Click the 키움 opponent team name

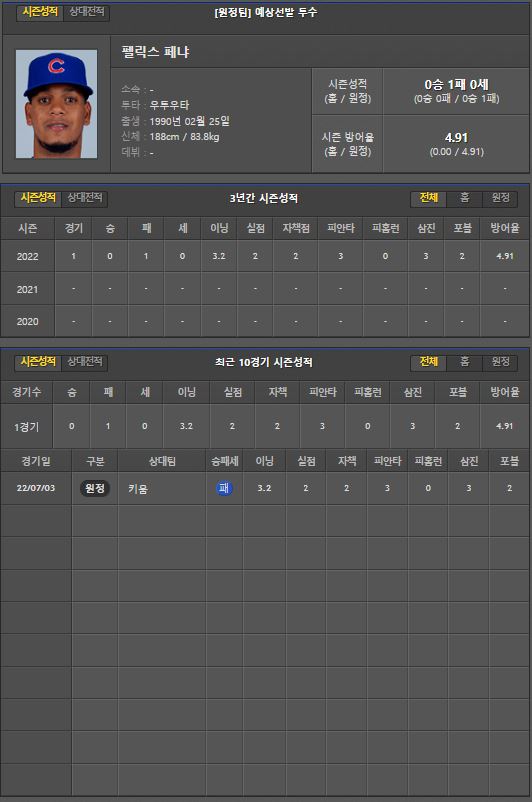pyautogui.click(x=138, y=488)
